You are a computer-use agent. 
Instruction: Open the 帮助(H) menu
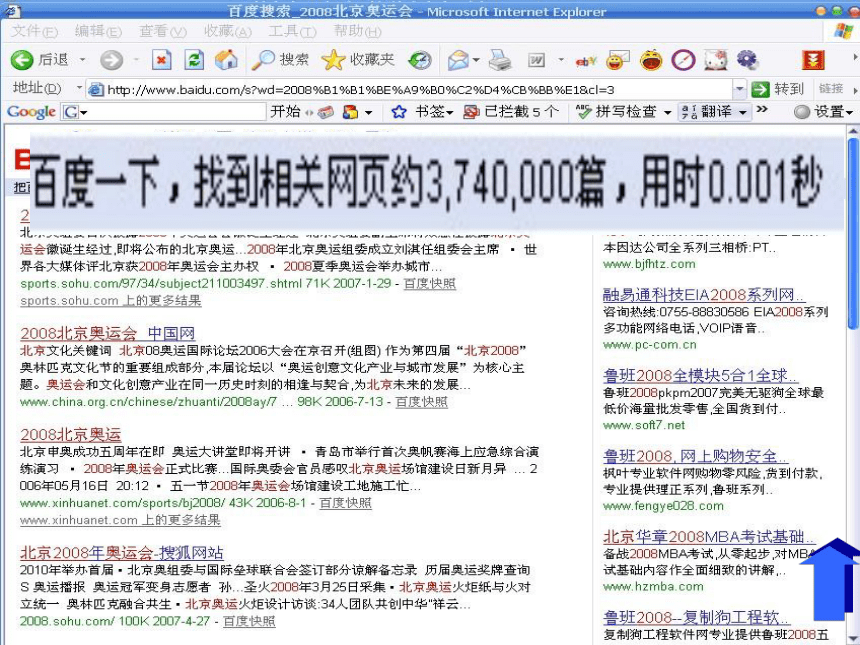(x=358, y=31)
